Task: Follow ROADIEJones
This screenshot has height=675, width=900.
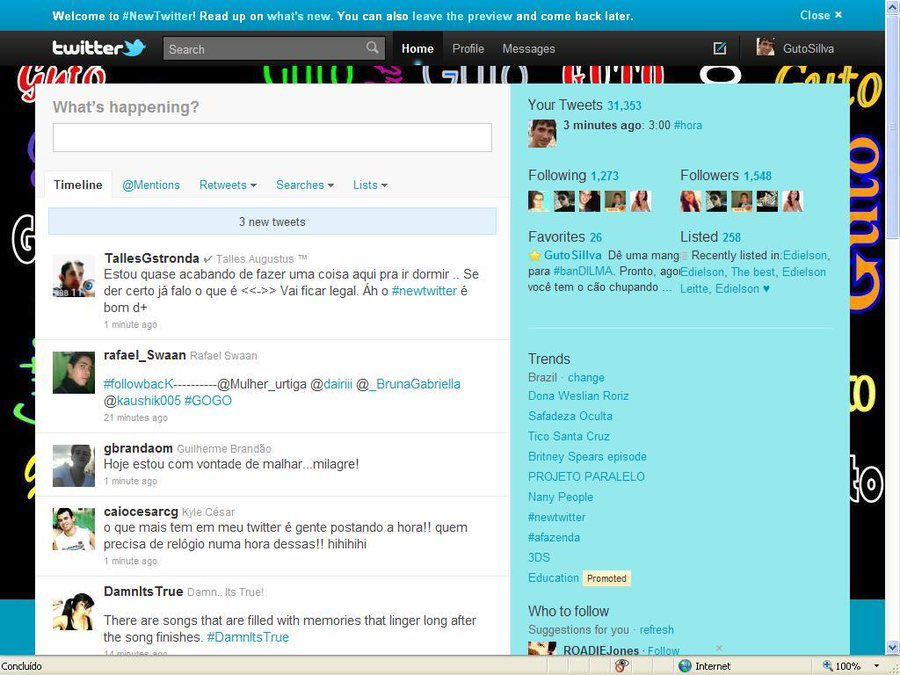Action: coord(663,650)
